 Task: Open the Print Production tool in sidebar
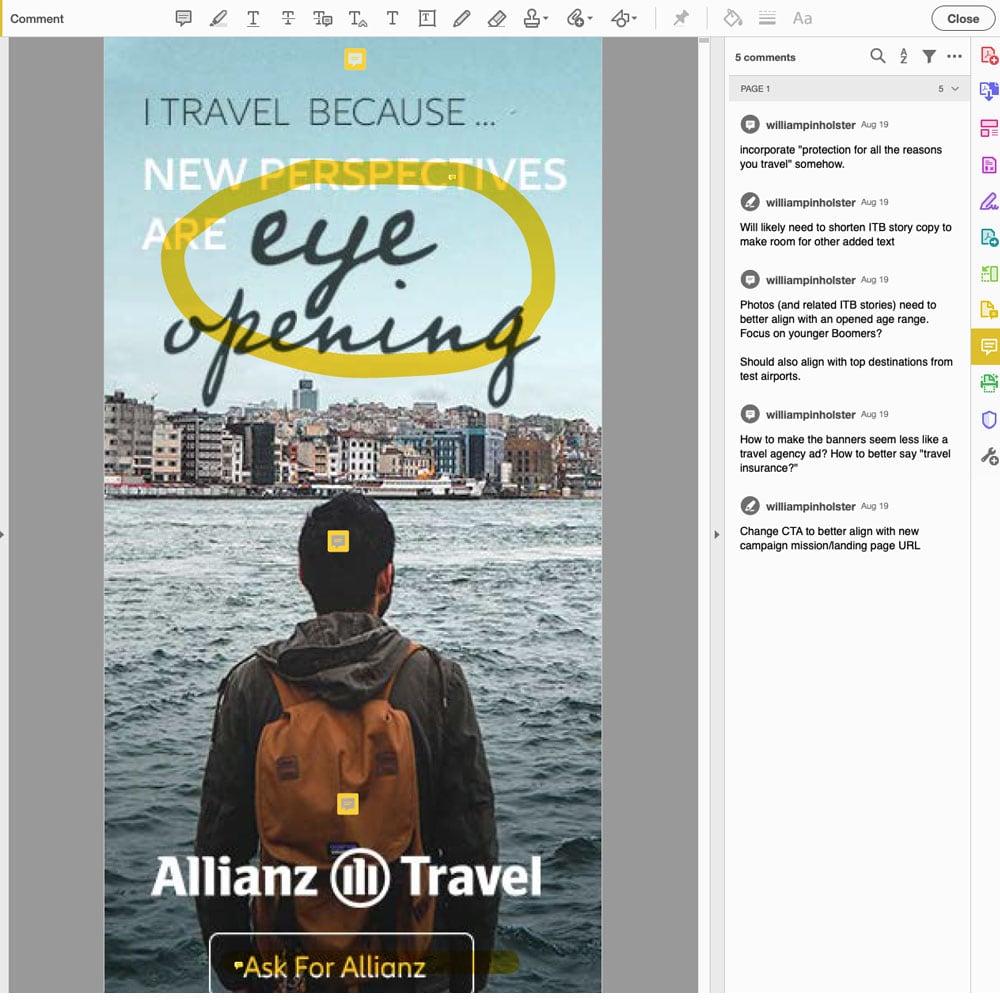tap(989, 383)
